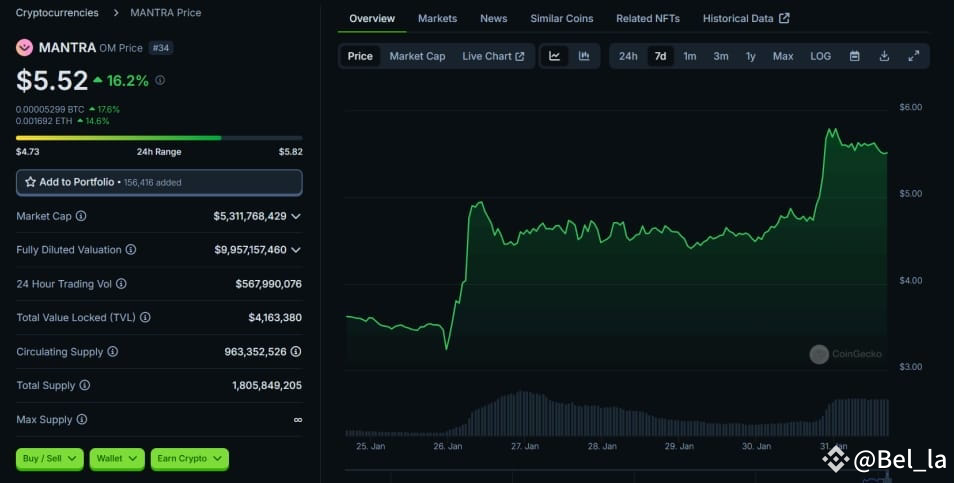The image size is (955, 483).
Task: Open the News tab
Action: [493, 18]
